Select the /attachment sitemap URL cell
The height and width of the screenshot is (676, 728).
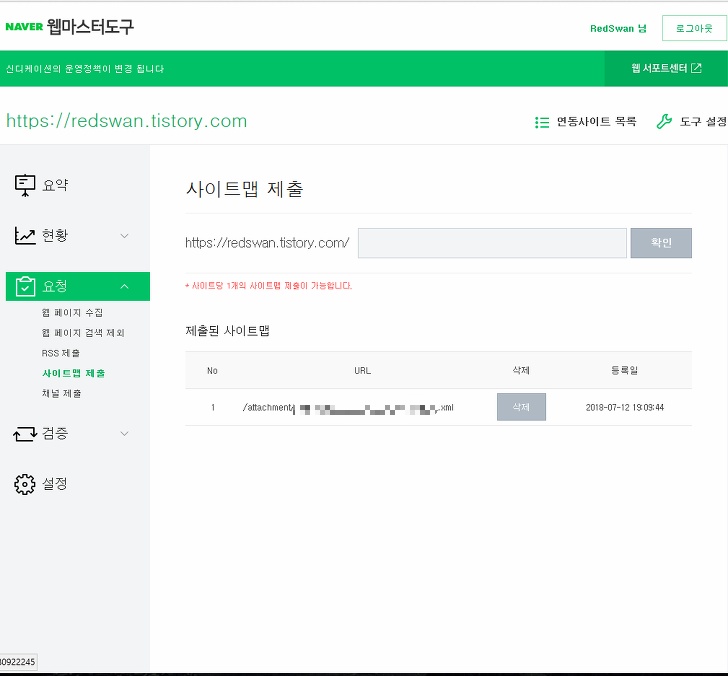348,408
